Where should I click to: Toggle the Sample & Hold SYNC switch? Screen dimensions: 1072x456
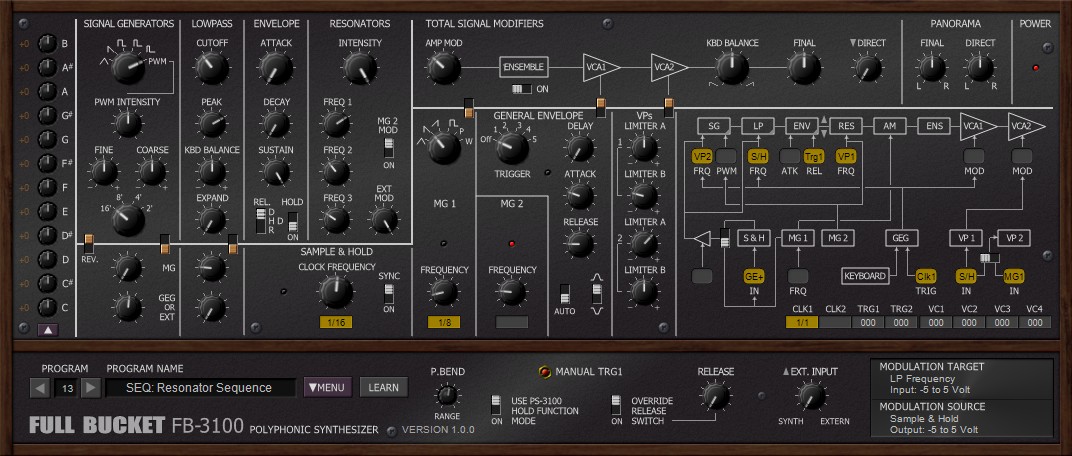click(388, 294)
